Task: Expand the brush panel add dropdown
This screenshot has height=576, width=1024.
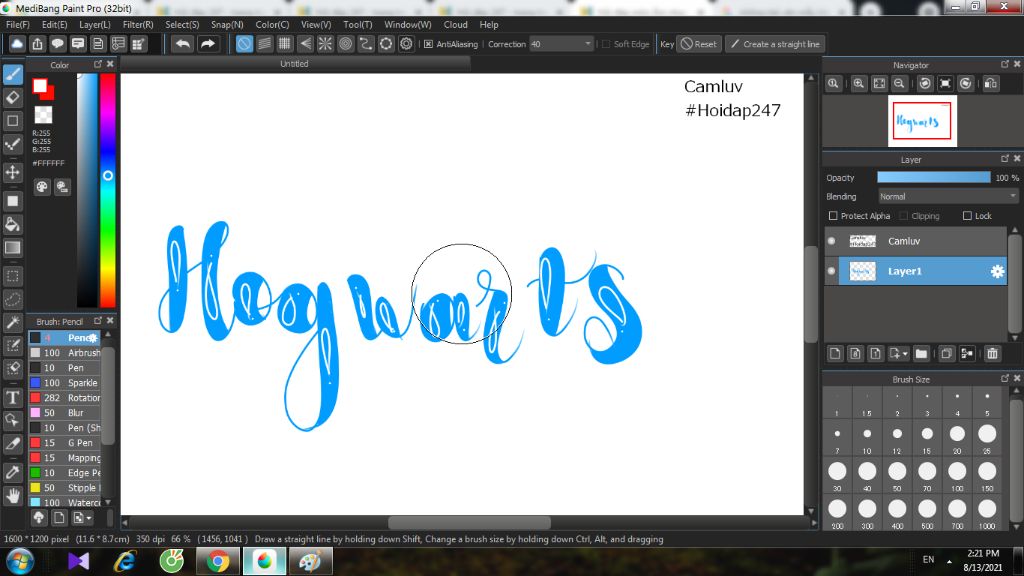Action: point(89,518)
